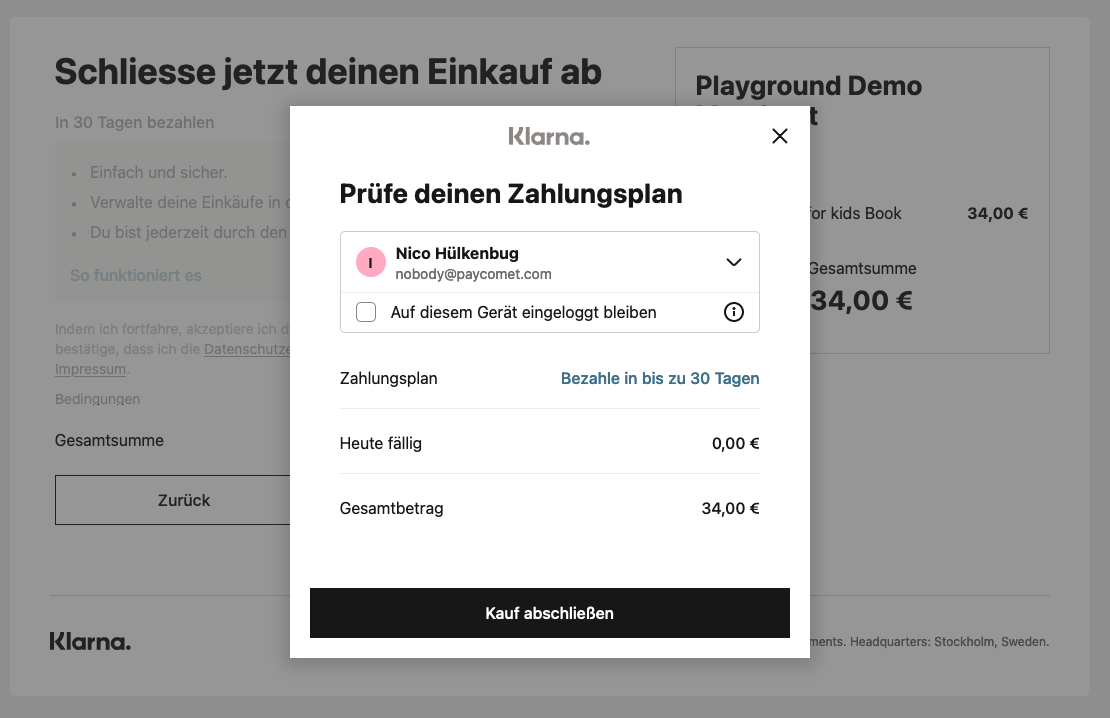Screen dimensions: 1110x718
Task: Open account dropdown via Nico Hülkenbug name
Action: click(457, 253)
